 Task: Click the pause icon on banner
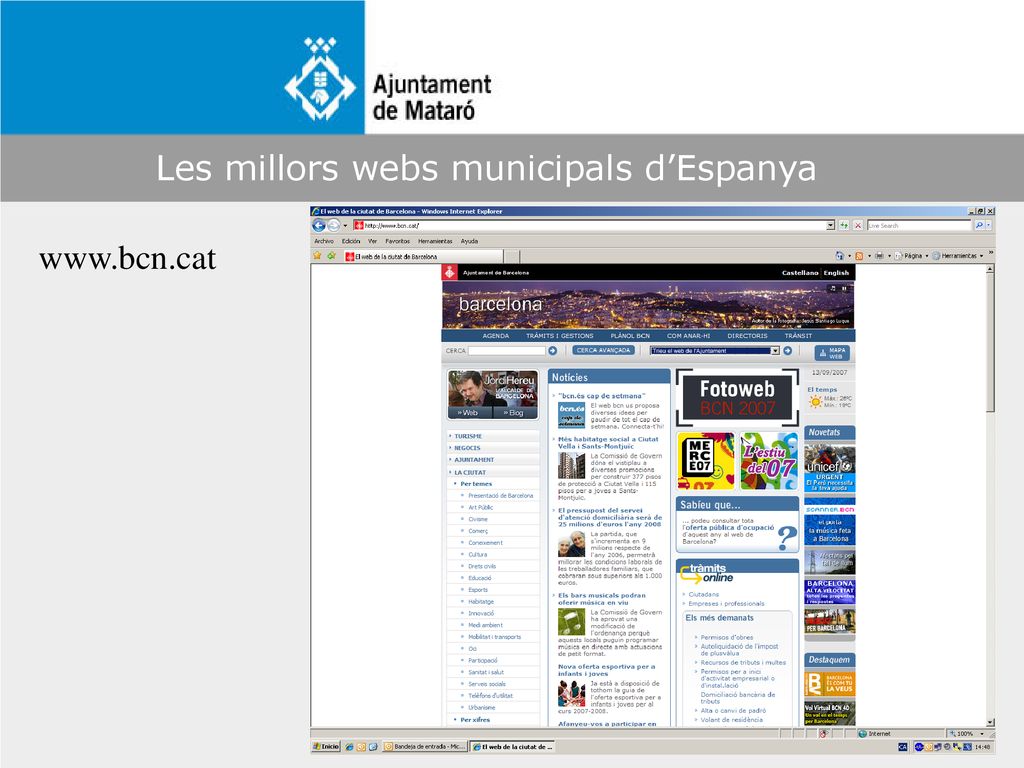(844, 288)
